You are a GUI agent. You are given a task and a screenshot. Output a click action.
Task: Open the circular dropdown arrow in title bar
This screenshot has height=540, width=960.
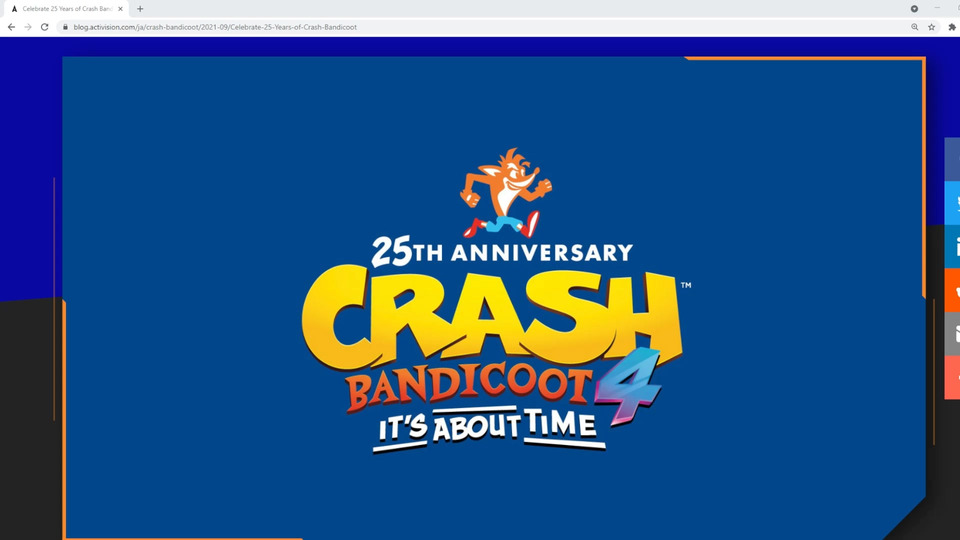914,9
